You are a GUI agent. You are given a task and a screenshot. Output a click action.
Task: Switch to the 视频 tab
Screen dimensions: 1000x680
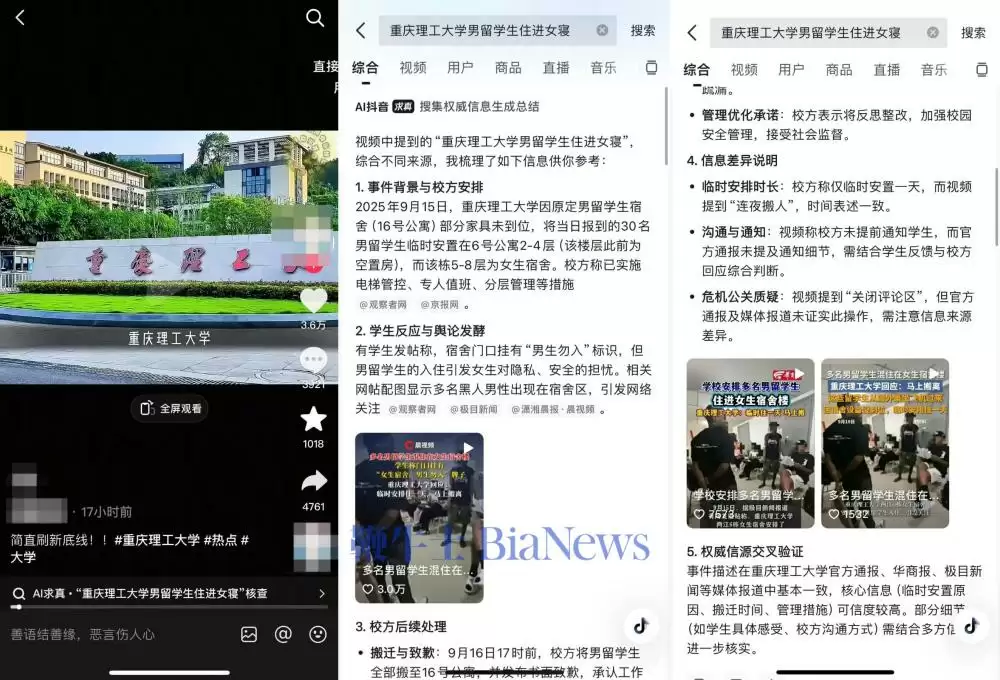[x=414, y=67]
